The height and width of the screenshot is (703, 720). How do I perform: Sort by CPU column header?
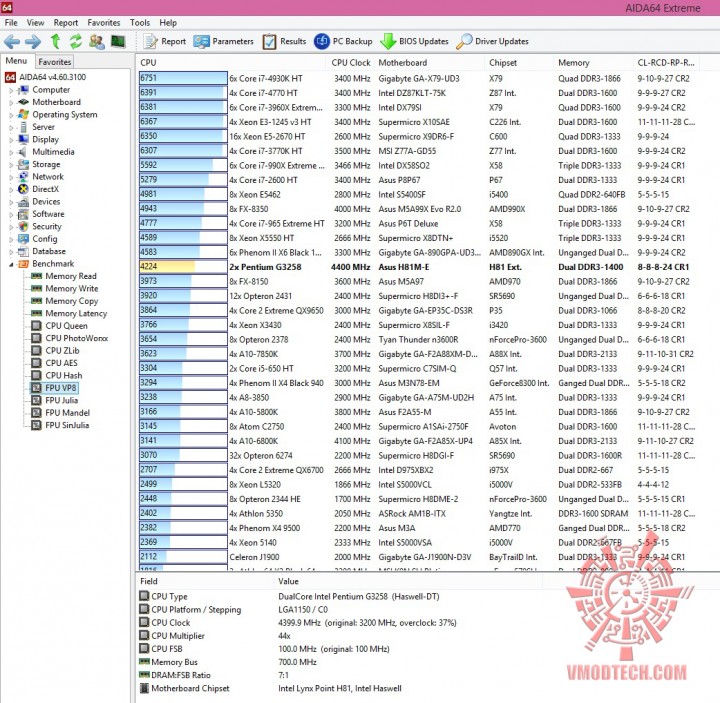[232, 62]
